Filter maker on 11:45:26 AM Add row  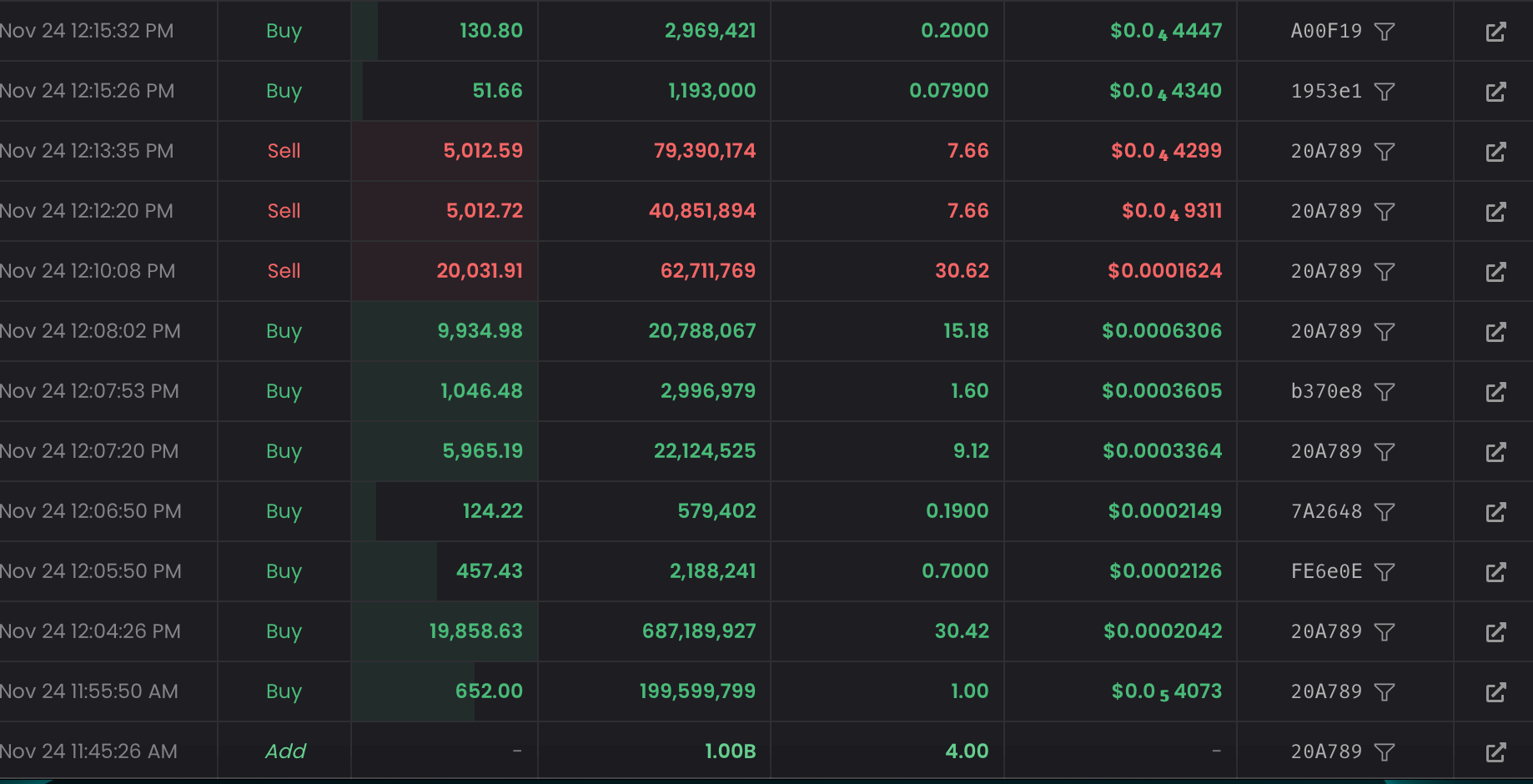tap(1385, 752)
